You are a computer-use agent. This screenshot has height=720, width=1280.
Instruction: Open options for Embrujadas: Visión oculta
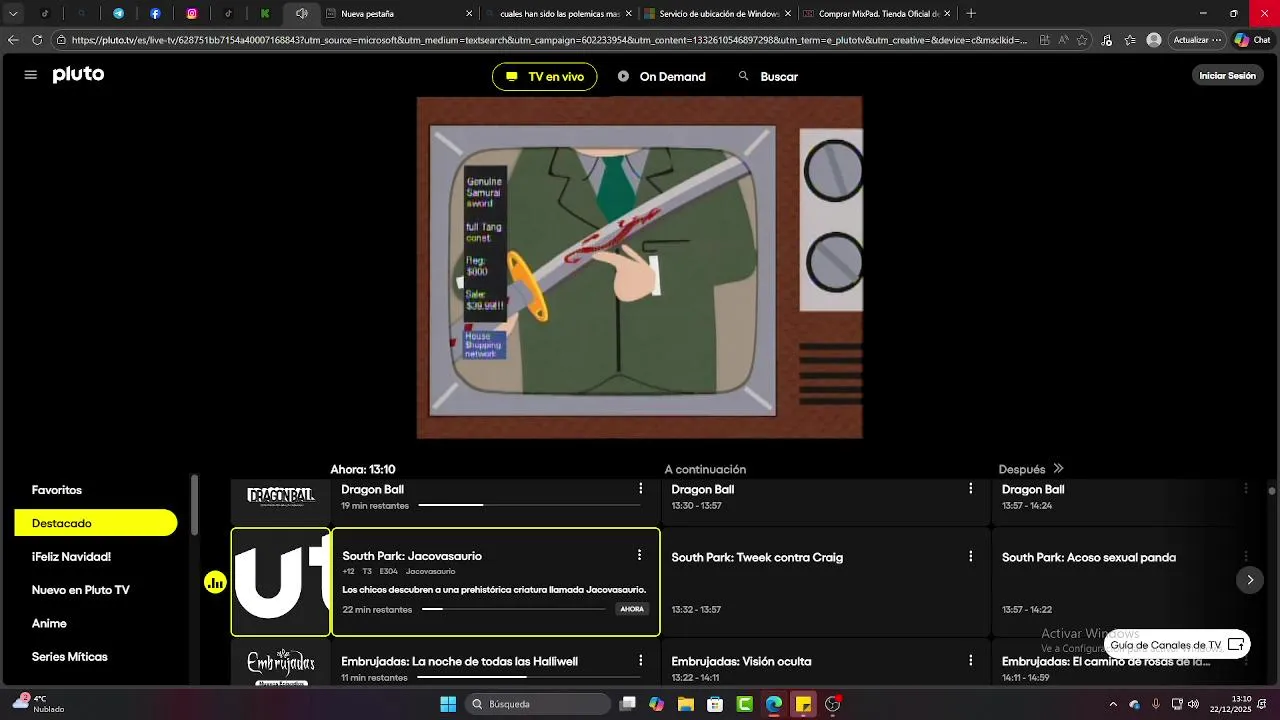[x=970, y=661]
